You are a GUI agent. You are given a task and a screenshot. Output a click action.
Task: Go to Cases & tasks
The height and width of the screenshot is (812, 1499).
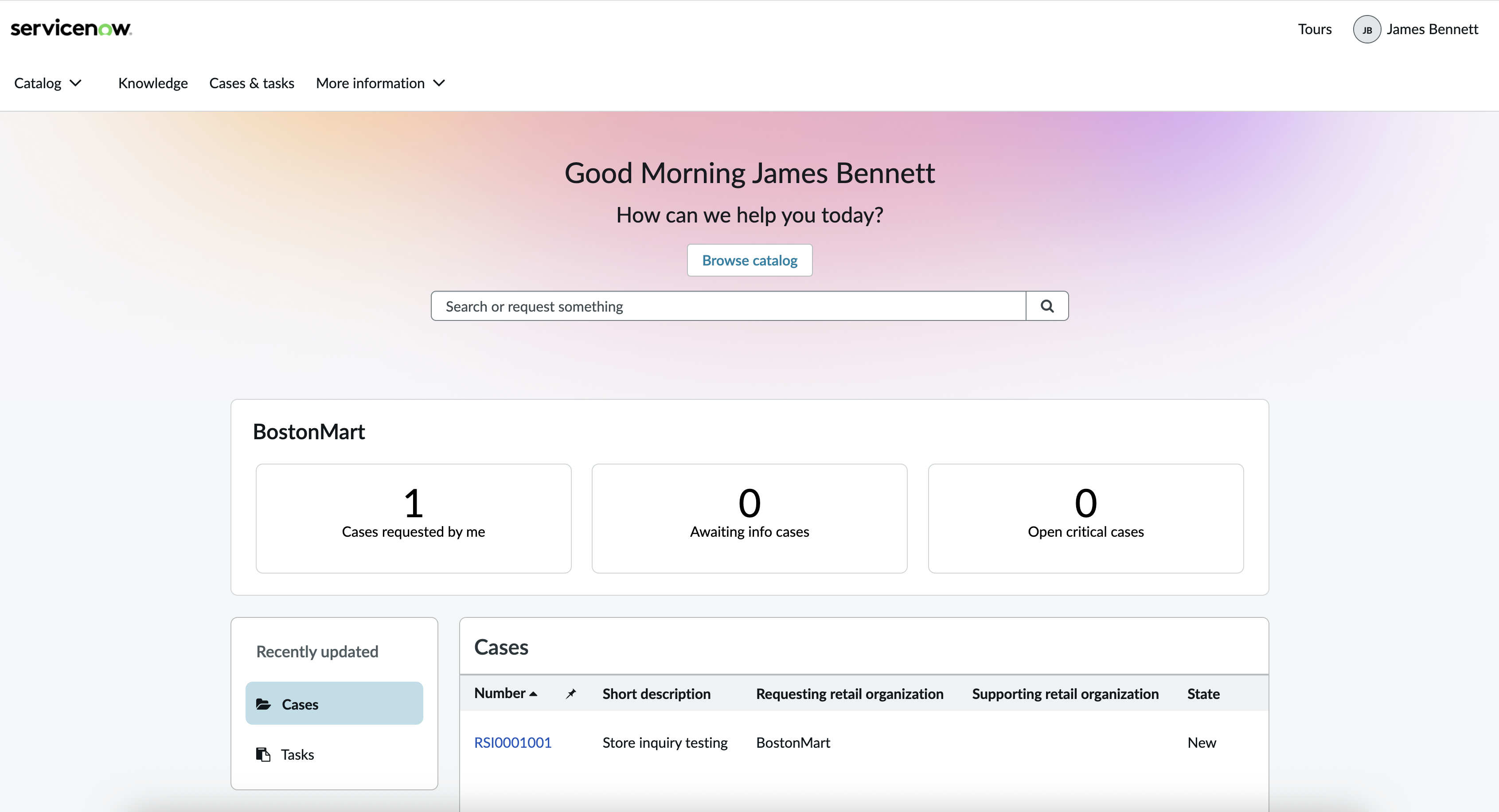point(251,83)
